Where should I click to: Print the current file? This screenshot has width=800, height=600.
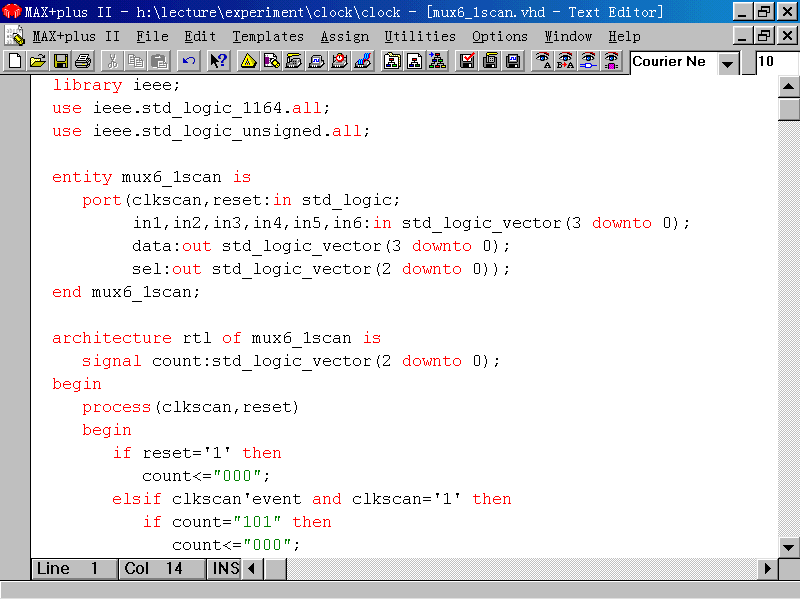point(83,61)
